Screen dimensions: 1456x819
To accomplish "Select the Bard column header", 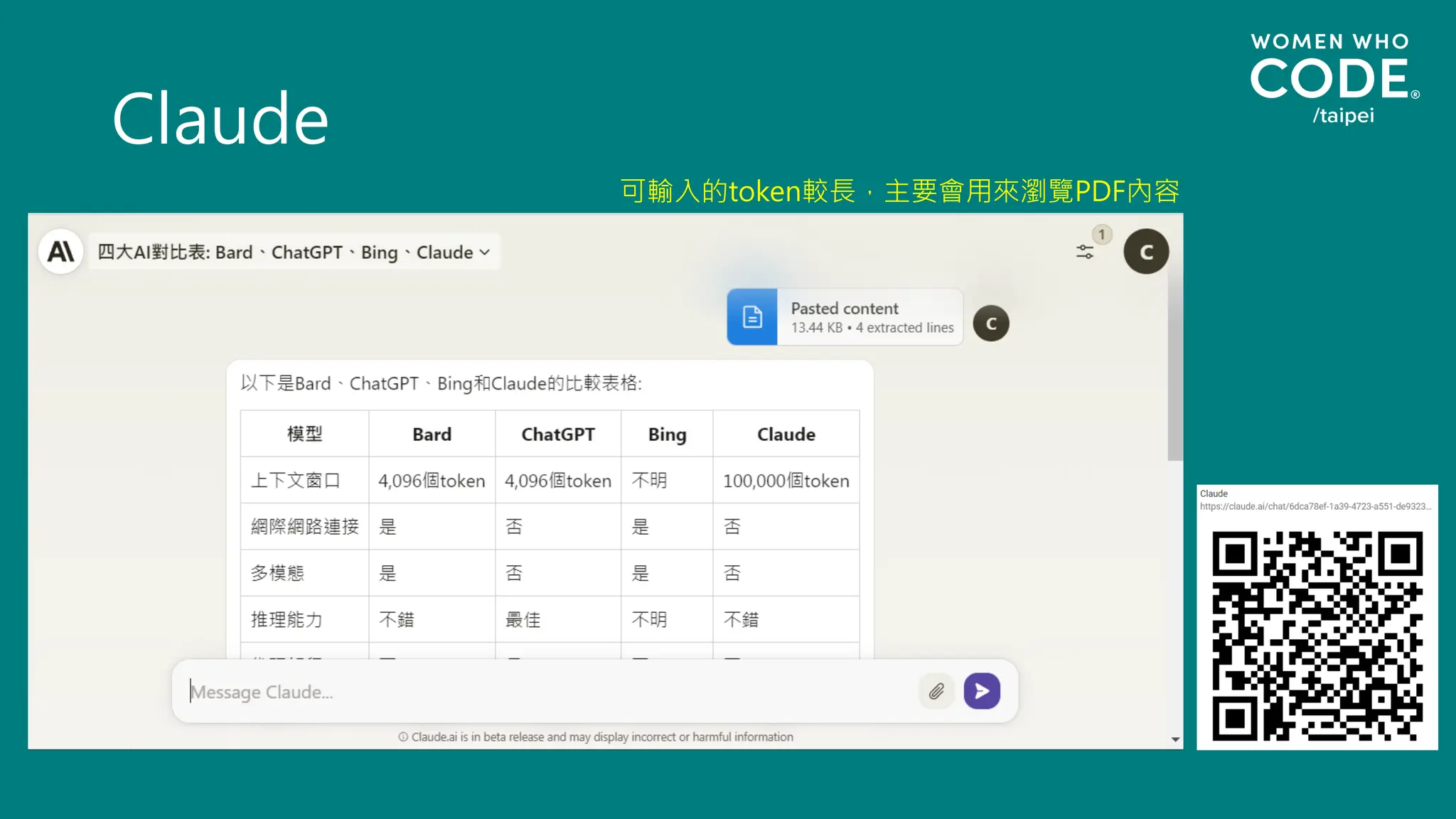I will [432, 434].
